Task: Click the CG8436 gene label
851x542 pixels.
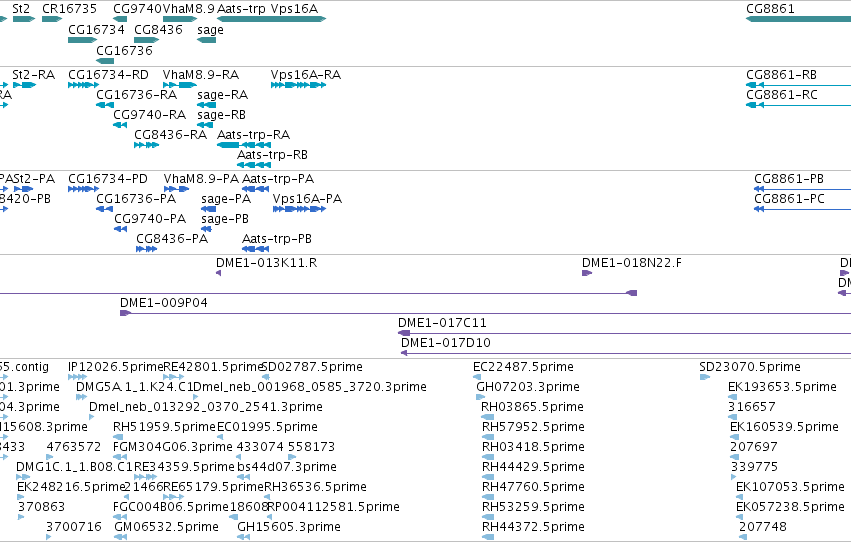Action: point(158,29)
